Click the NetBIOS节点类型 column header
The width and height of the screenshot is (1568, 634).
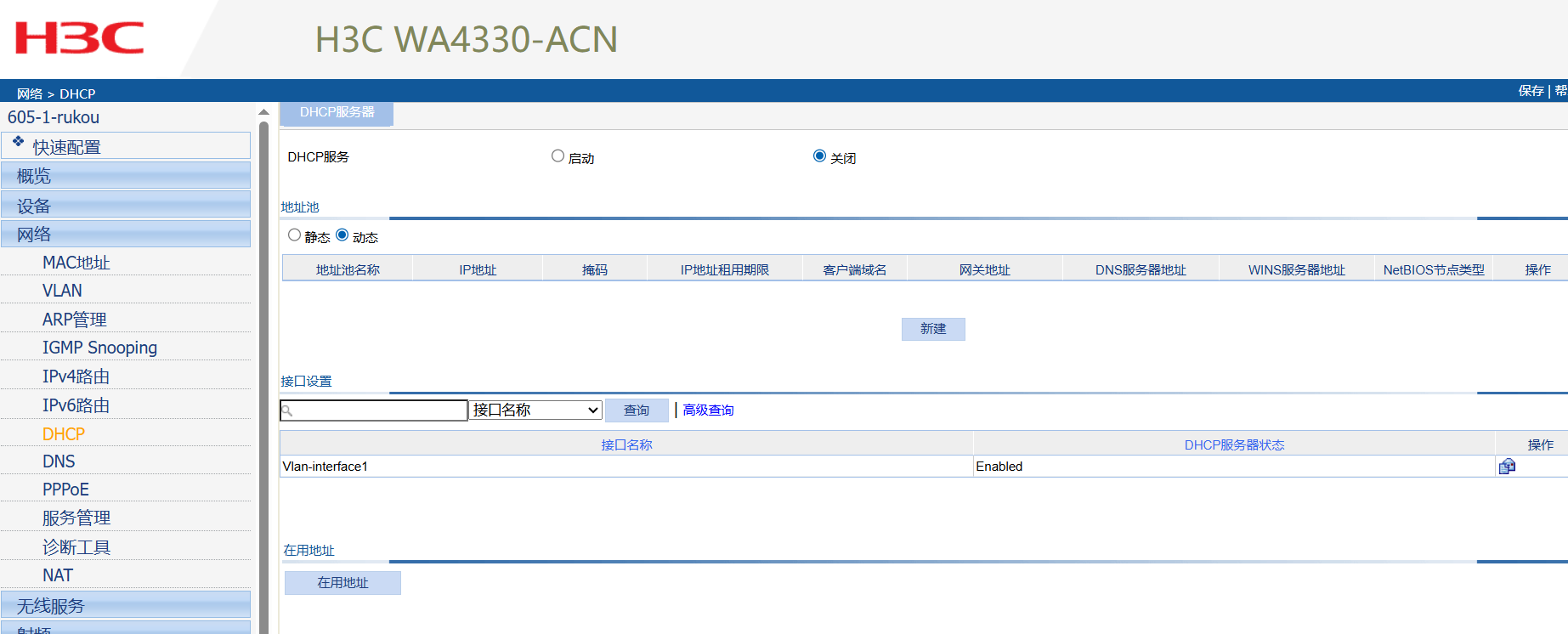[x=1434, y=269]
